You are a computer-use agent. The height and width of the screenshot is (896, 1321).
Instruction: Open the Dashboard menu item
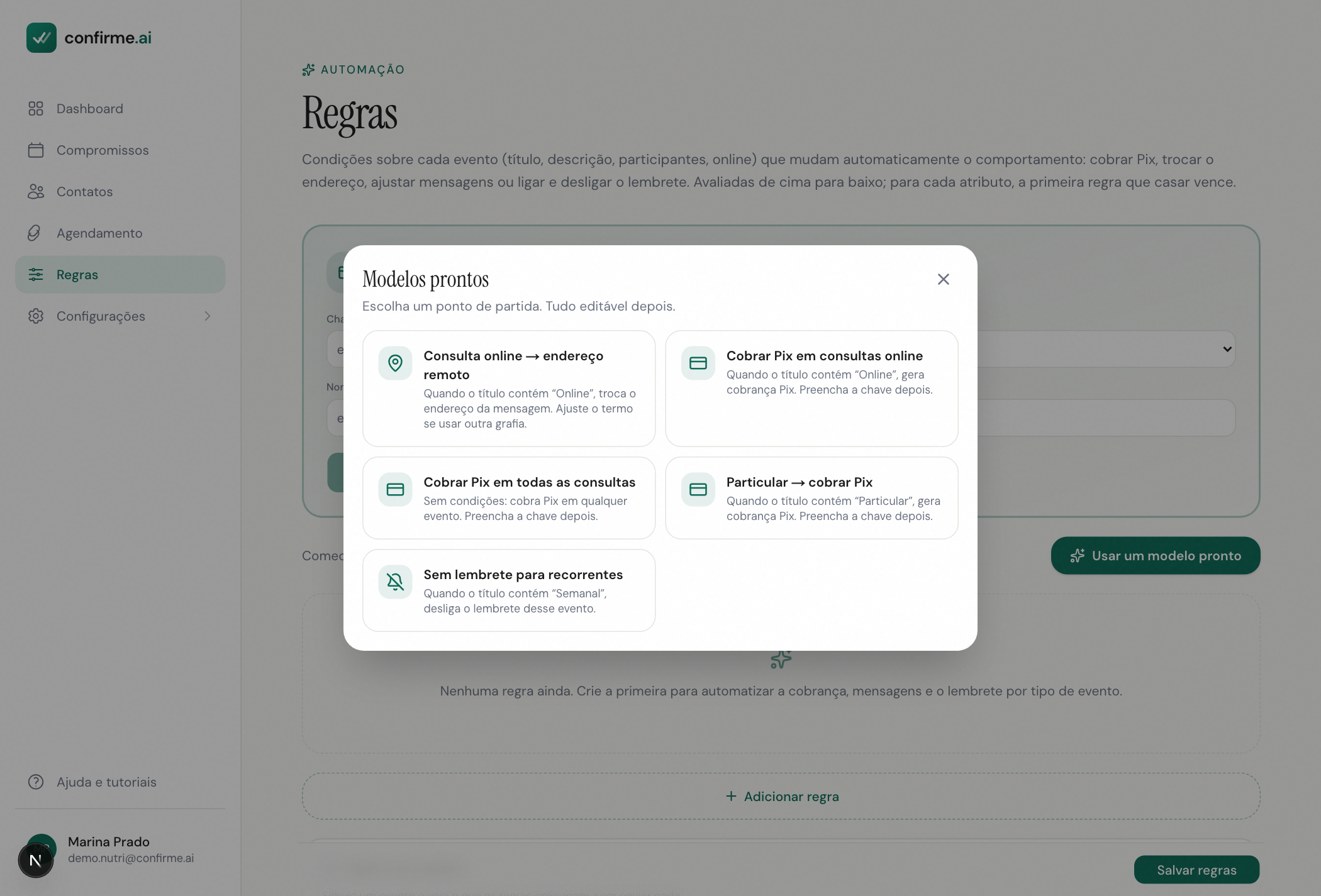120,109
